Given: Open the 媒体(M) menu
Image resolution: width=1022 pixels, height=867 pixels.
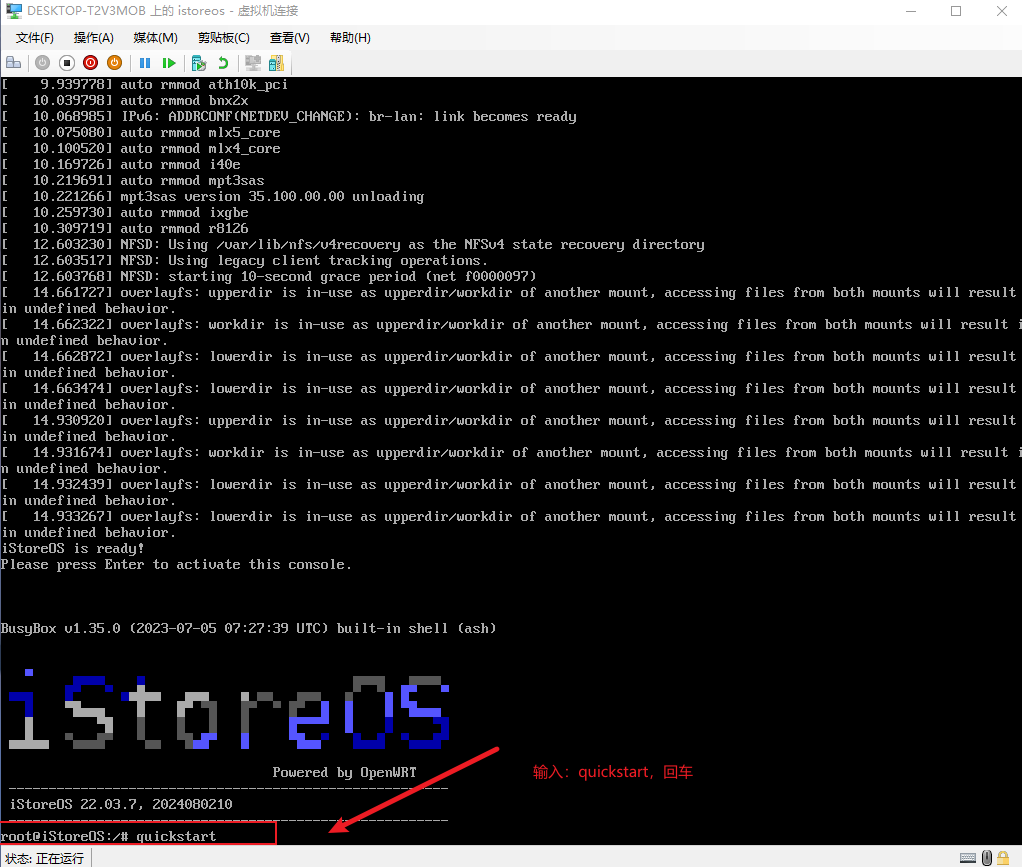Looking at the screenshot, I should tap(155, 37).
